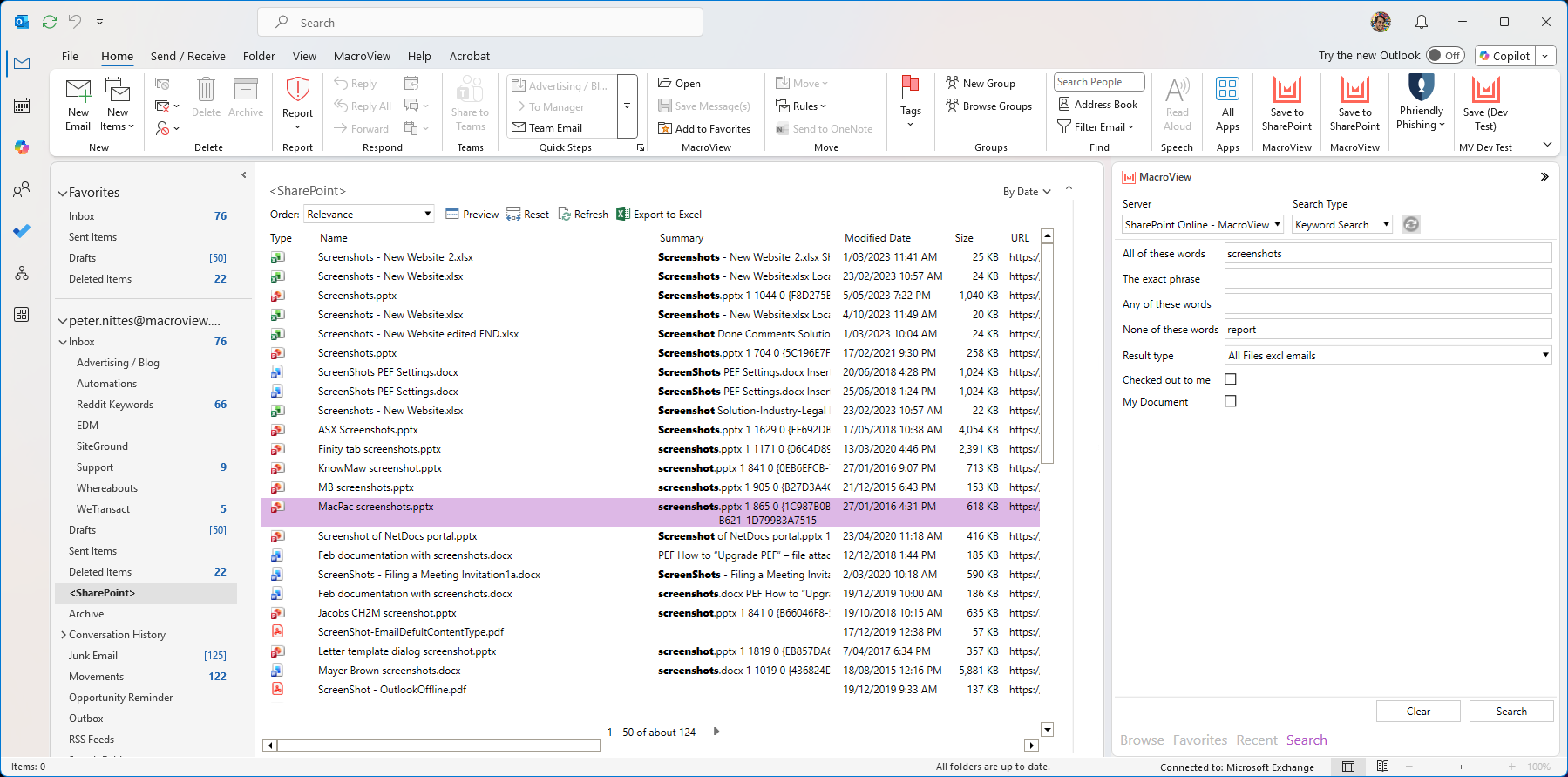The image size is (1568, 777).
Task: Sort by the Modified Date column
Action: 877,238
